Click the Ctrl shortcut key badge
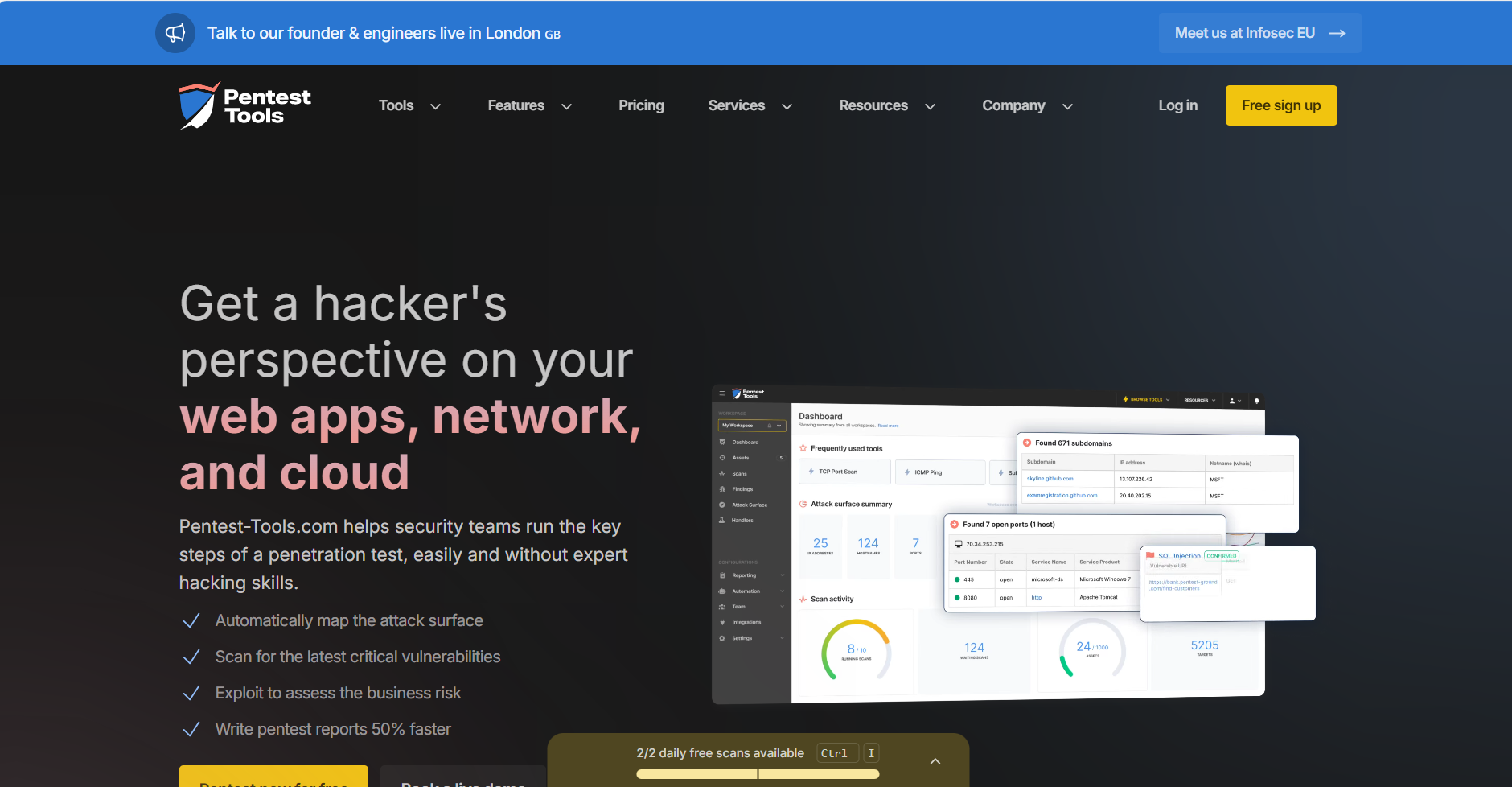The image size is (1512, 787). click(x=836, y=753)
